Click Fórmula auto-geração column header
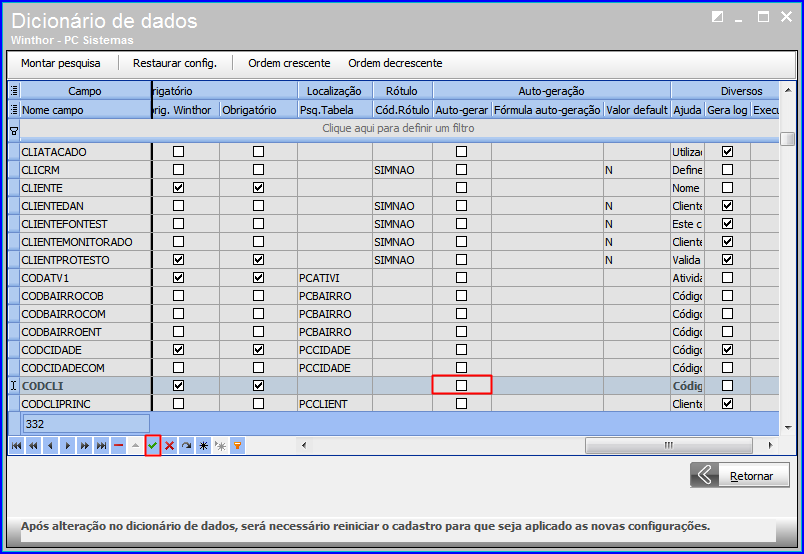 tap(547, 110)
